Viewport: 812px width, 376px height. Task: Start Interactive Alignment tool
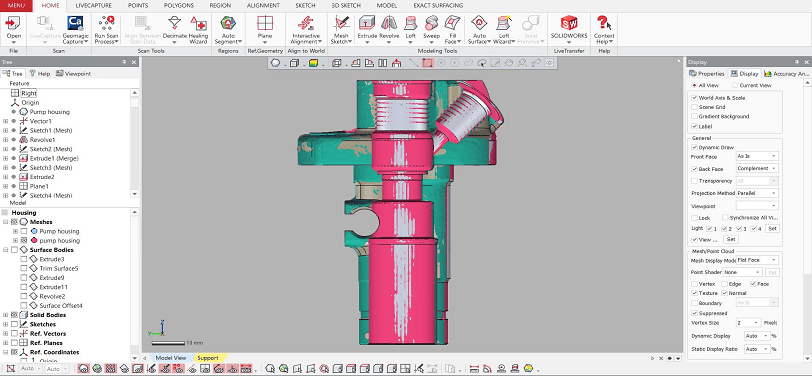point(306,30)
